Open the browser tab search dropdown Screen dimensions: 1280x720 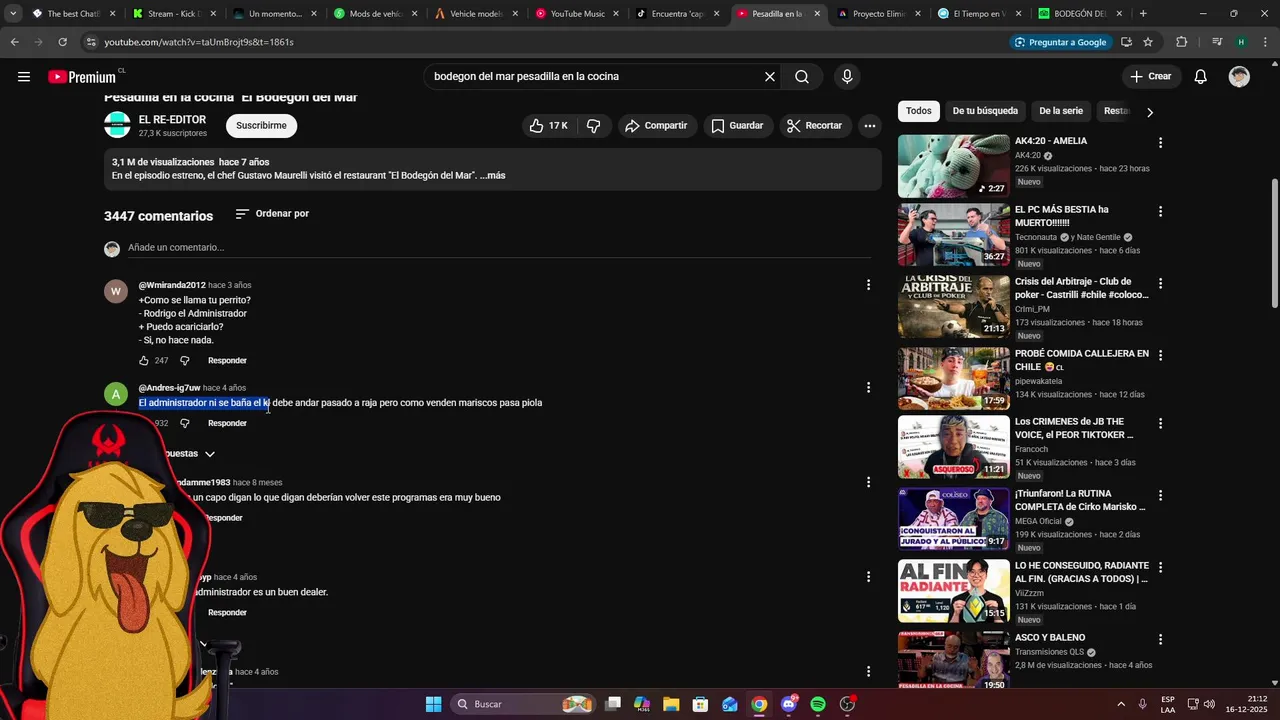click(13, 14)
